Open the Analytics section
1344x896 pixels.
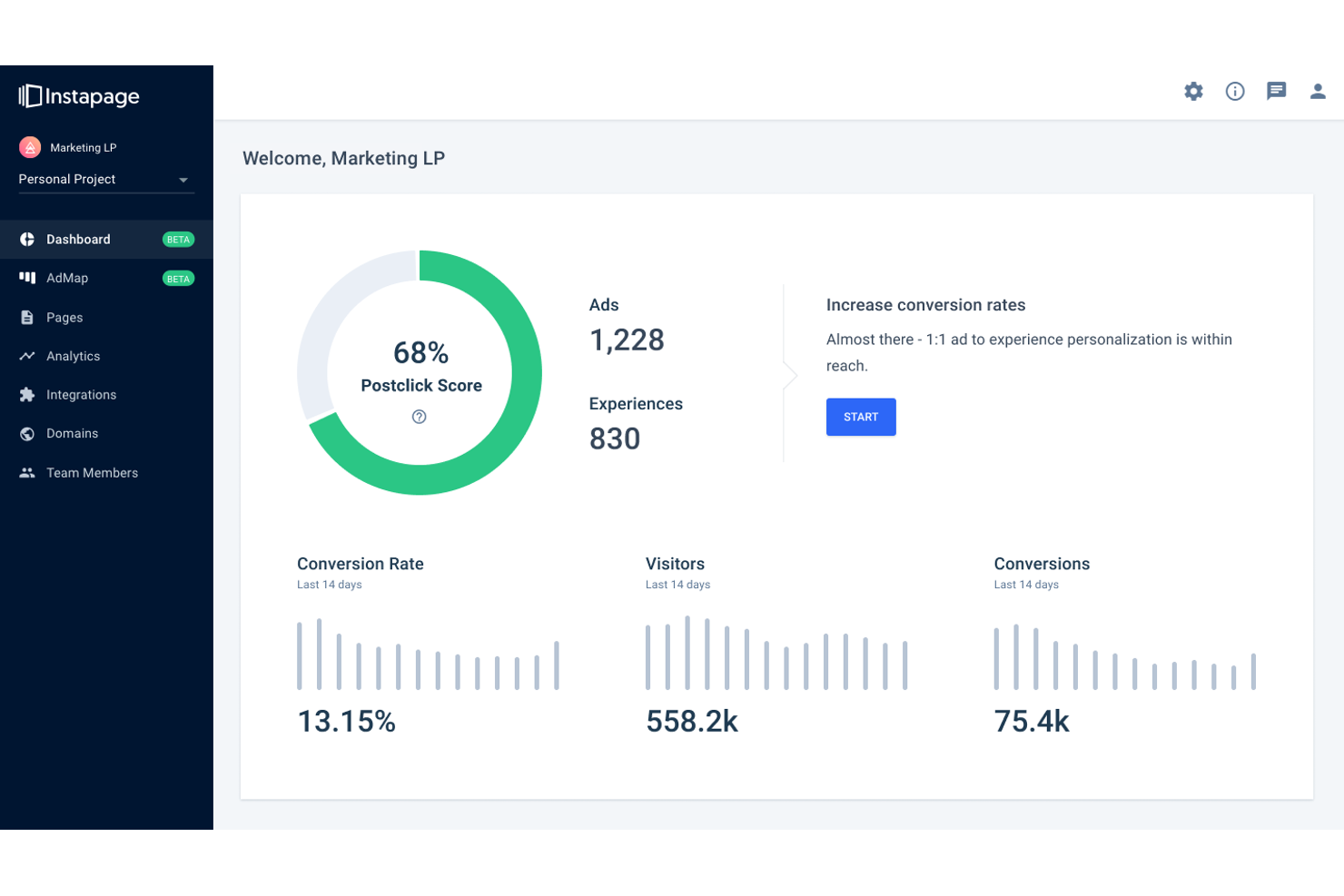point(73,356)
